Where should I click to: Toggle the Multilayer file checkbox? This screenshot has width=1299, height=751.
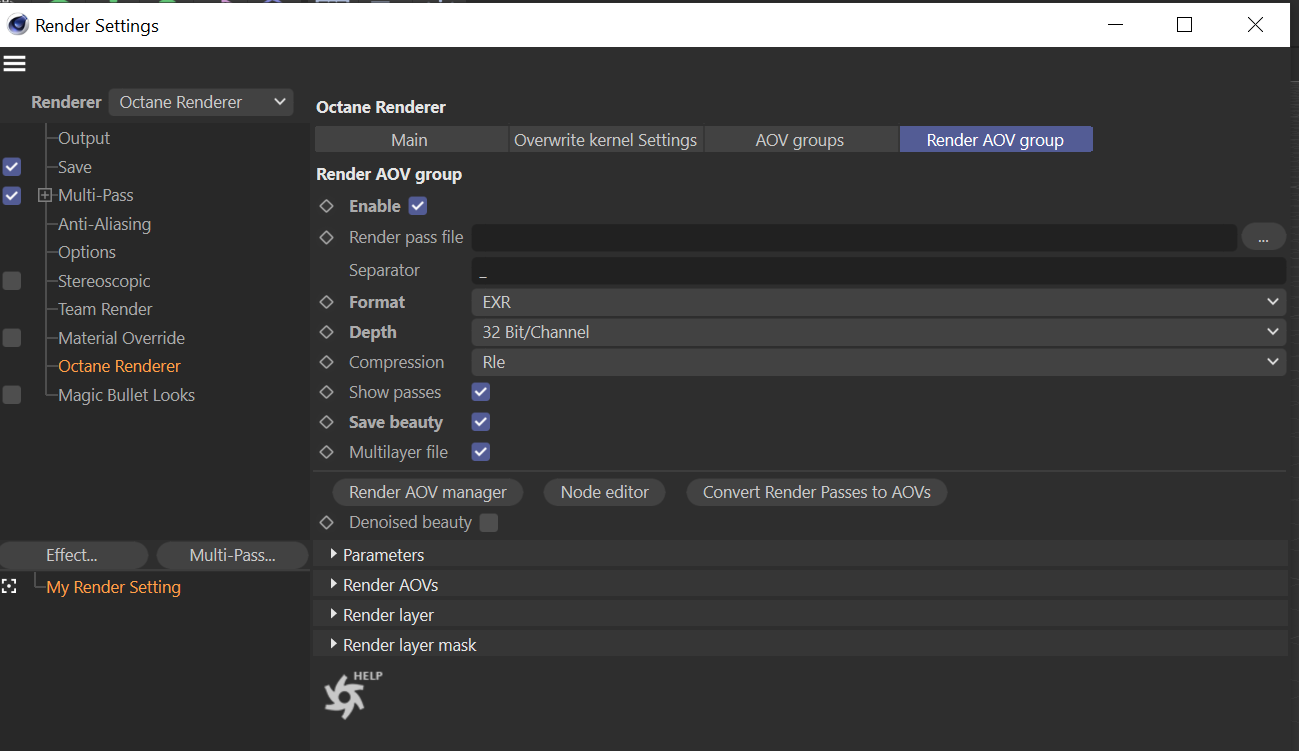click(x=481, y=452)
